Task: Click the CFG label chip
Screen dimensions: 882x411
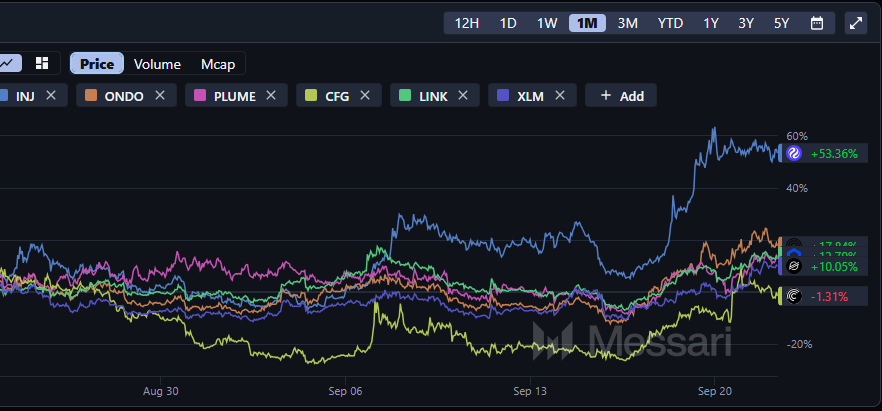Action: click(x=339, y=96)
